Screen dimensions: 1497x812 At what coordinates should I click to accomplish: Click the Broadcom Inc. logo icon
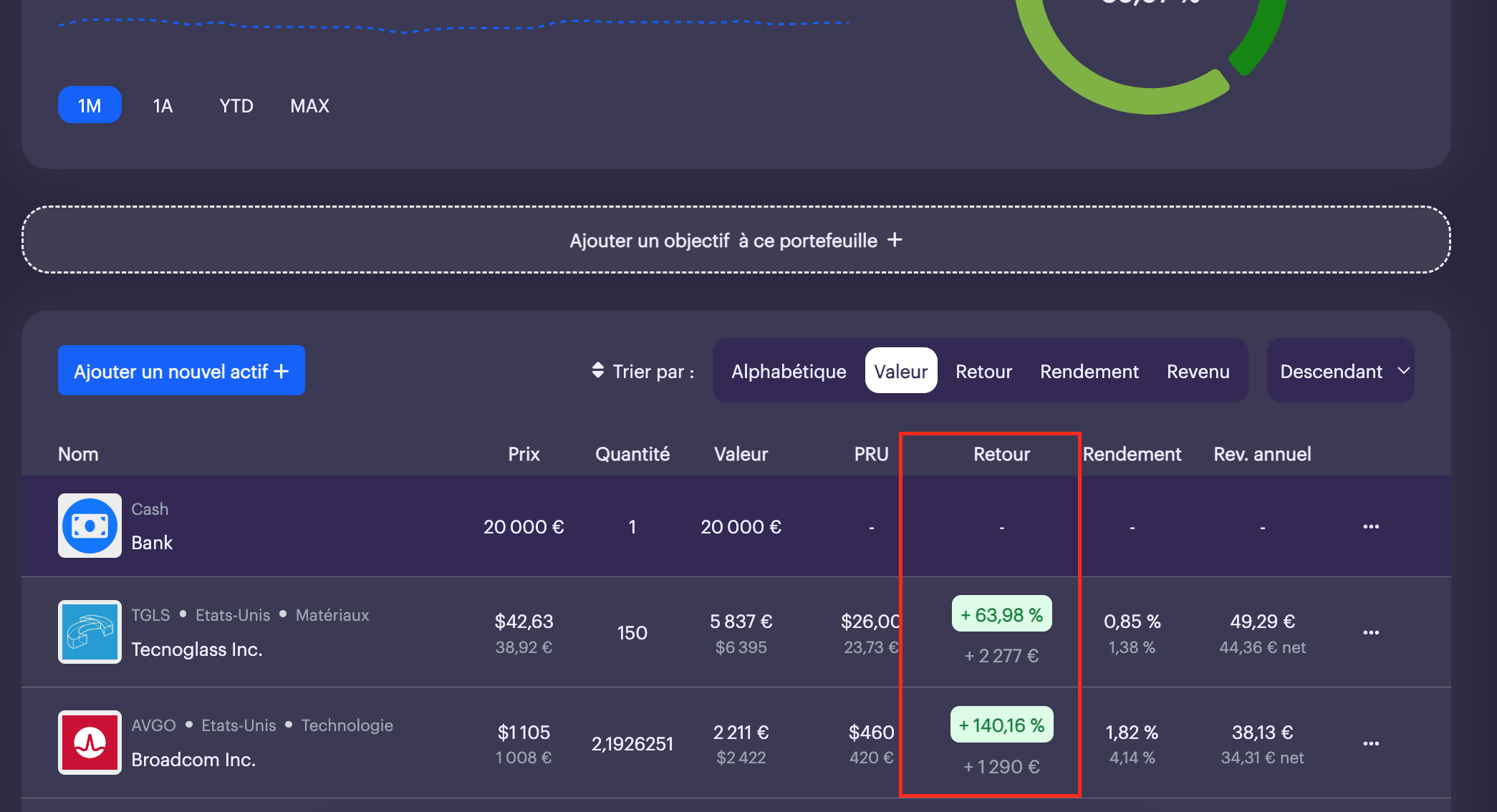click(x=90, y=742)
